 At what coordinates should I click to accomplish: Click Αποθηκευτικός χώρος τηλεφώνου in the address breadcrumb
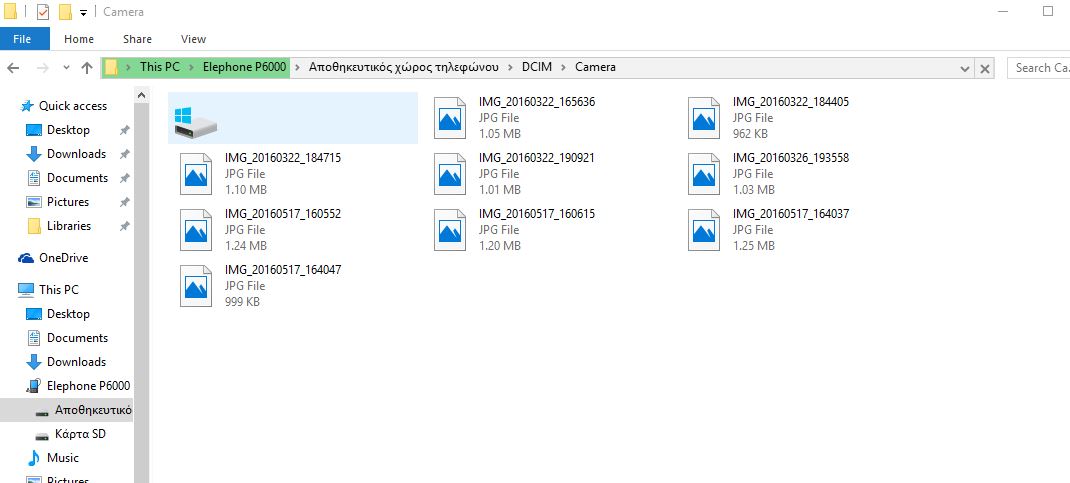tap(403, 67)
